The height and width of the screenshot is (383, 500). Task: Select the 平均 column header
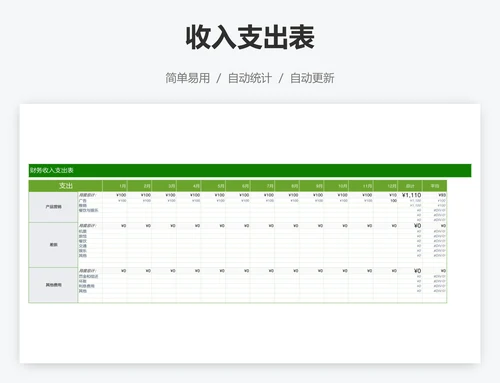click(x=435, y=186)
